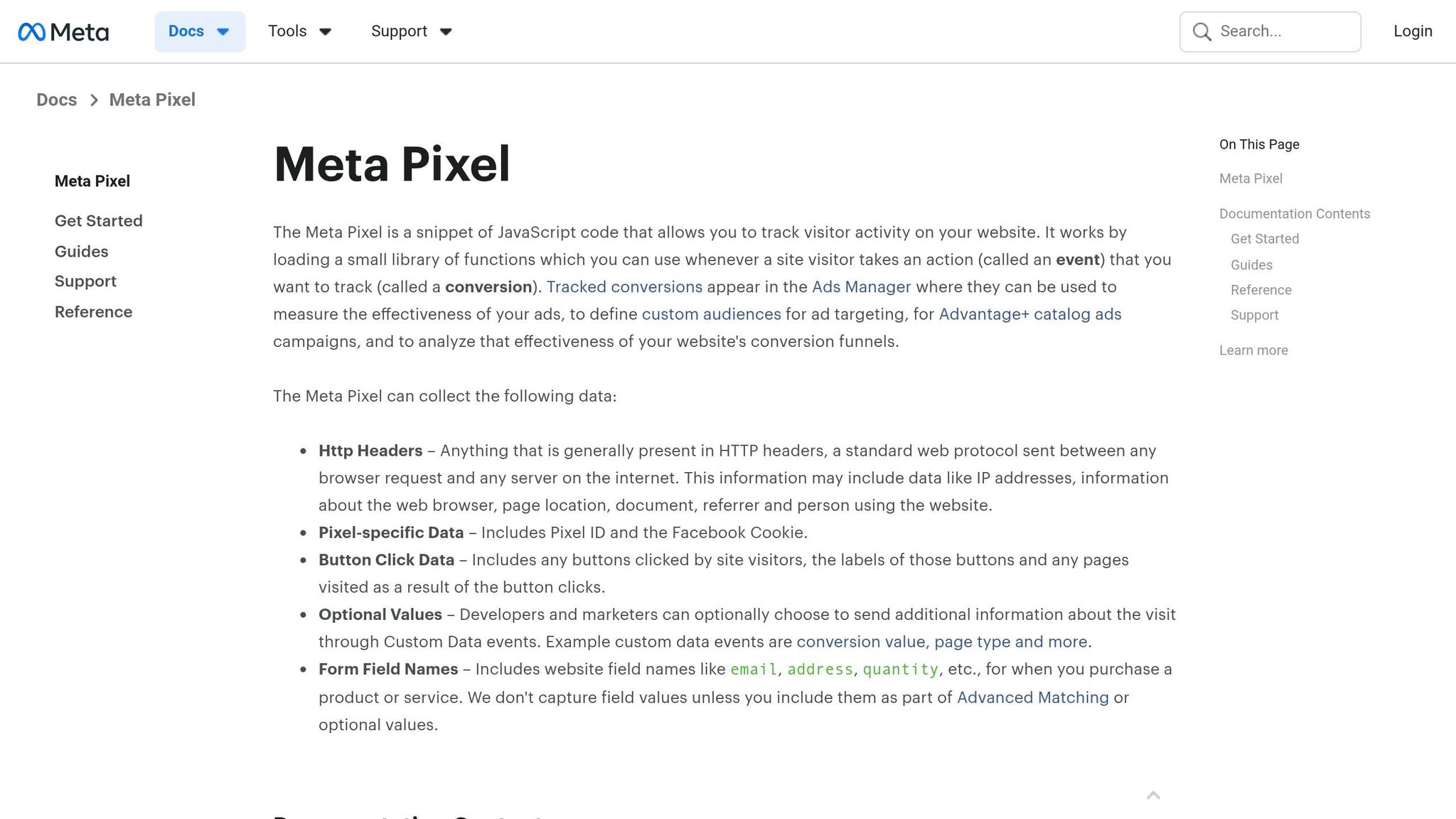The height and width of the screenshot is (819, 1456).
Task: Click the Advanced Matching link
Action: pyautogui.click(x=1032, y=697)
